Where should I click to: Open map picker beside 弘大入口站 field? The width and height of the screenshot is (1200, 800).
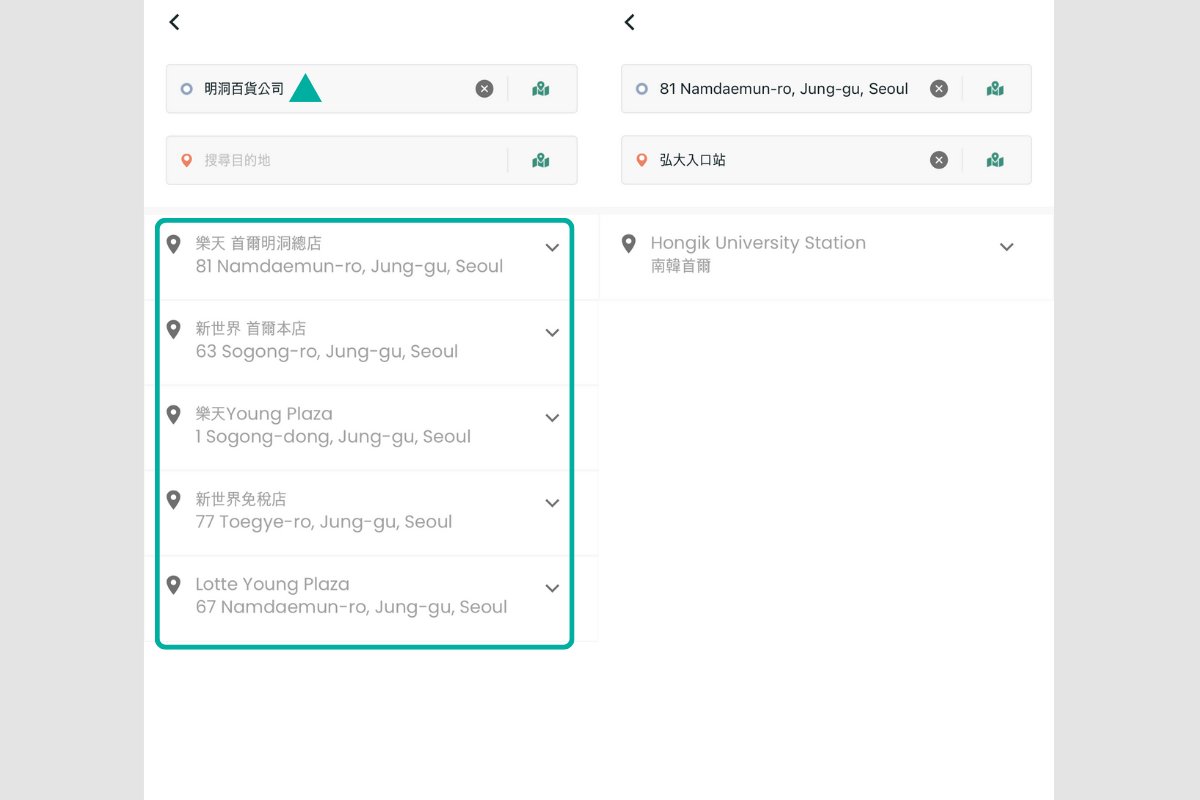(x=995, y=160)
